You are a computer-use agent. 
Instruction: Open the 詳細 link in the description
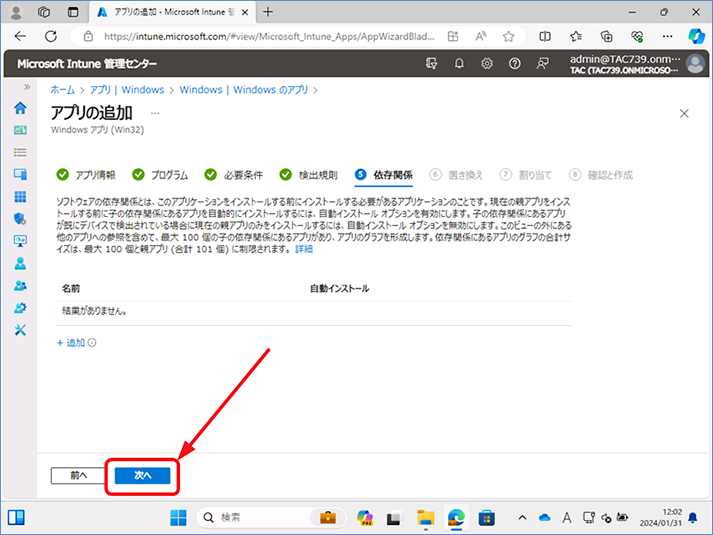304,249
